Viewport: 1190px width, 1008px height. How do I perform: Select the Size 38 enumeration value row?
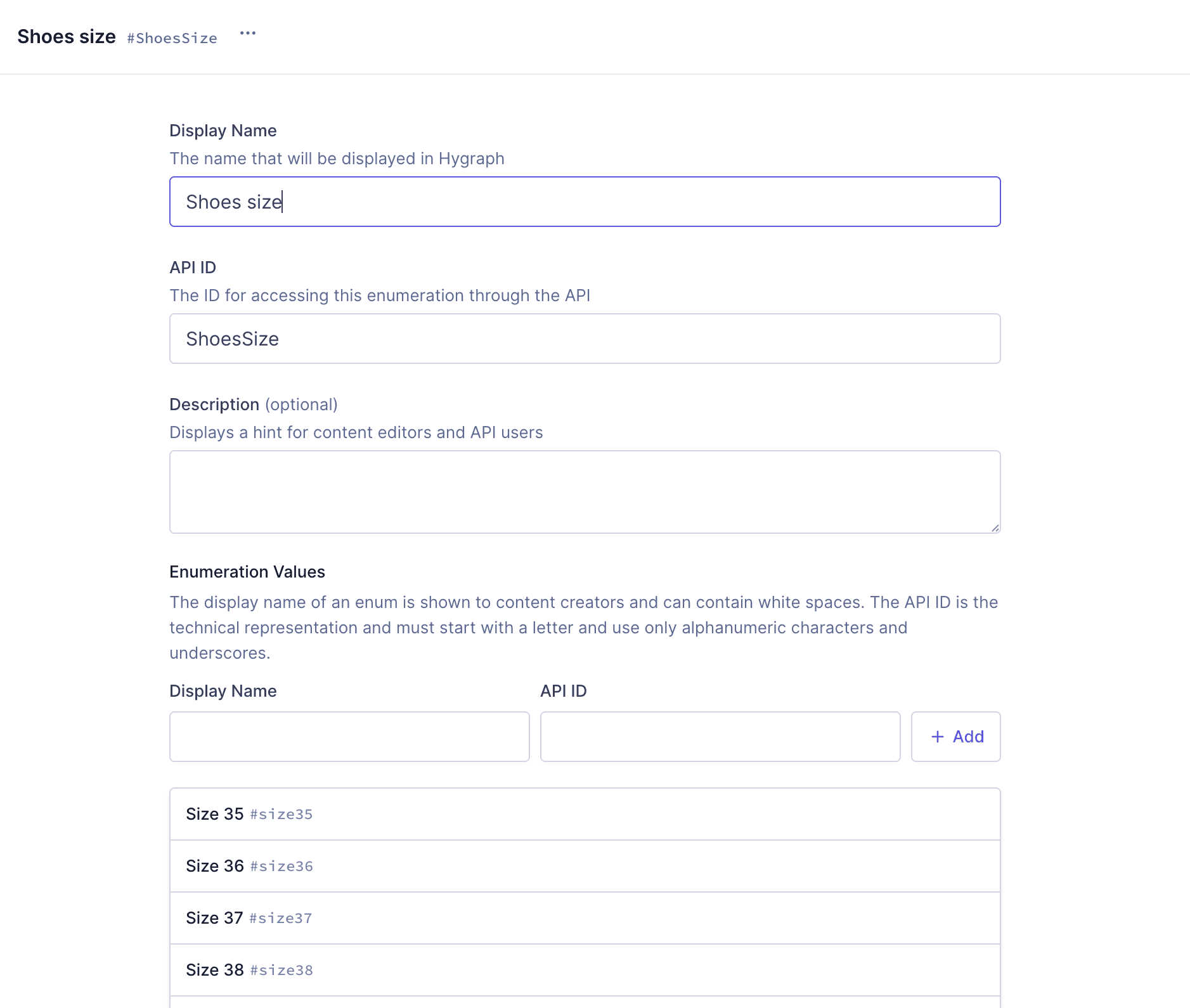pos(584,970)
